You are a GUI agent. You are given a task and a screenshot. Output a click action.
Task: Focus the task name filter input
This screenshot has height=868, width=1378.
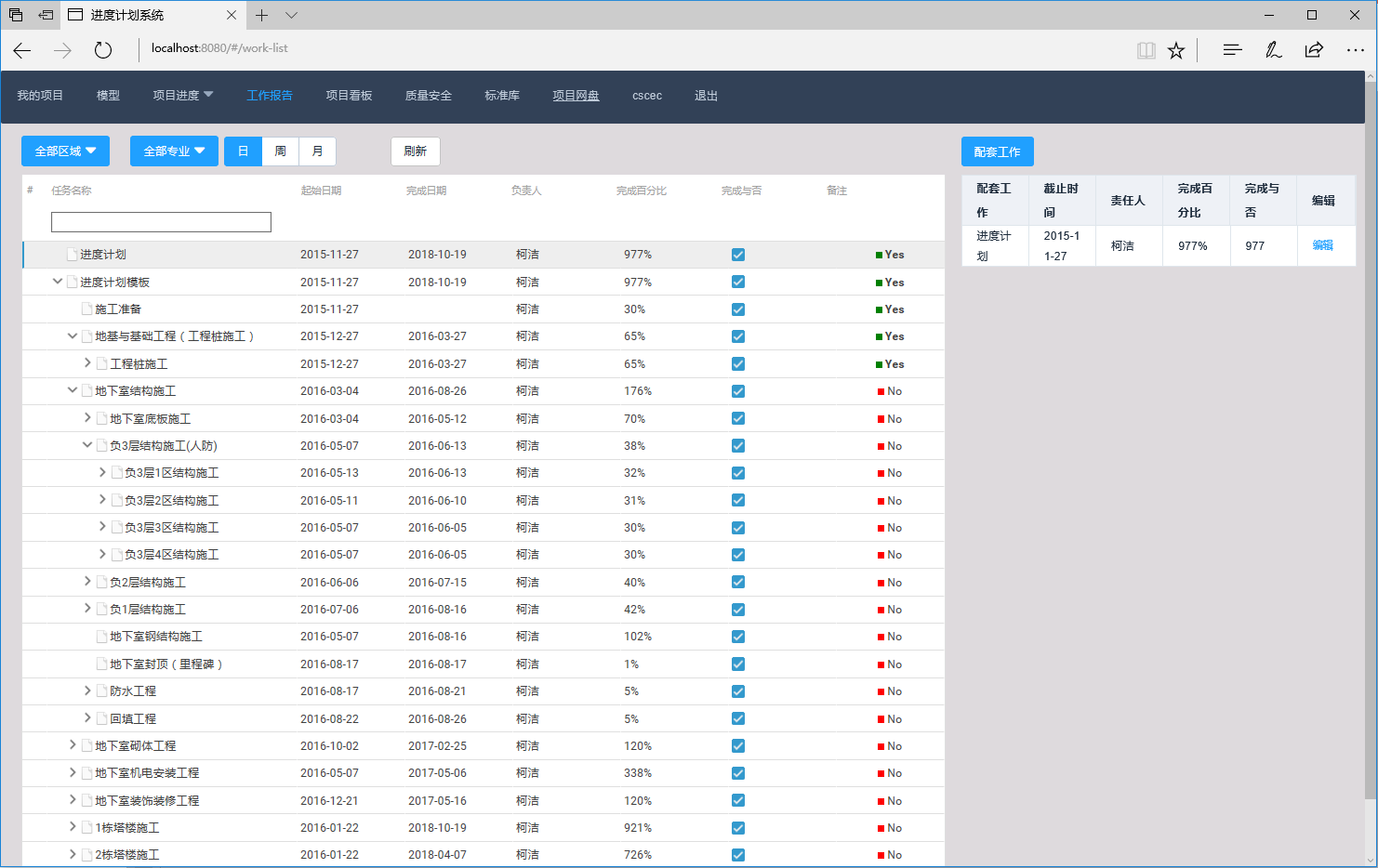point(161,222)
